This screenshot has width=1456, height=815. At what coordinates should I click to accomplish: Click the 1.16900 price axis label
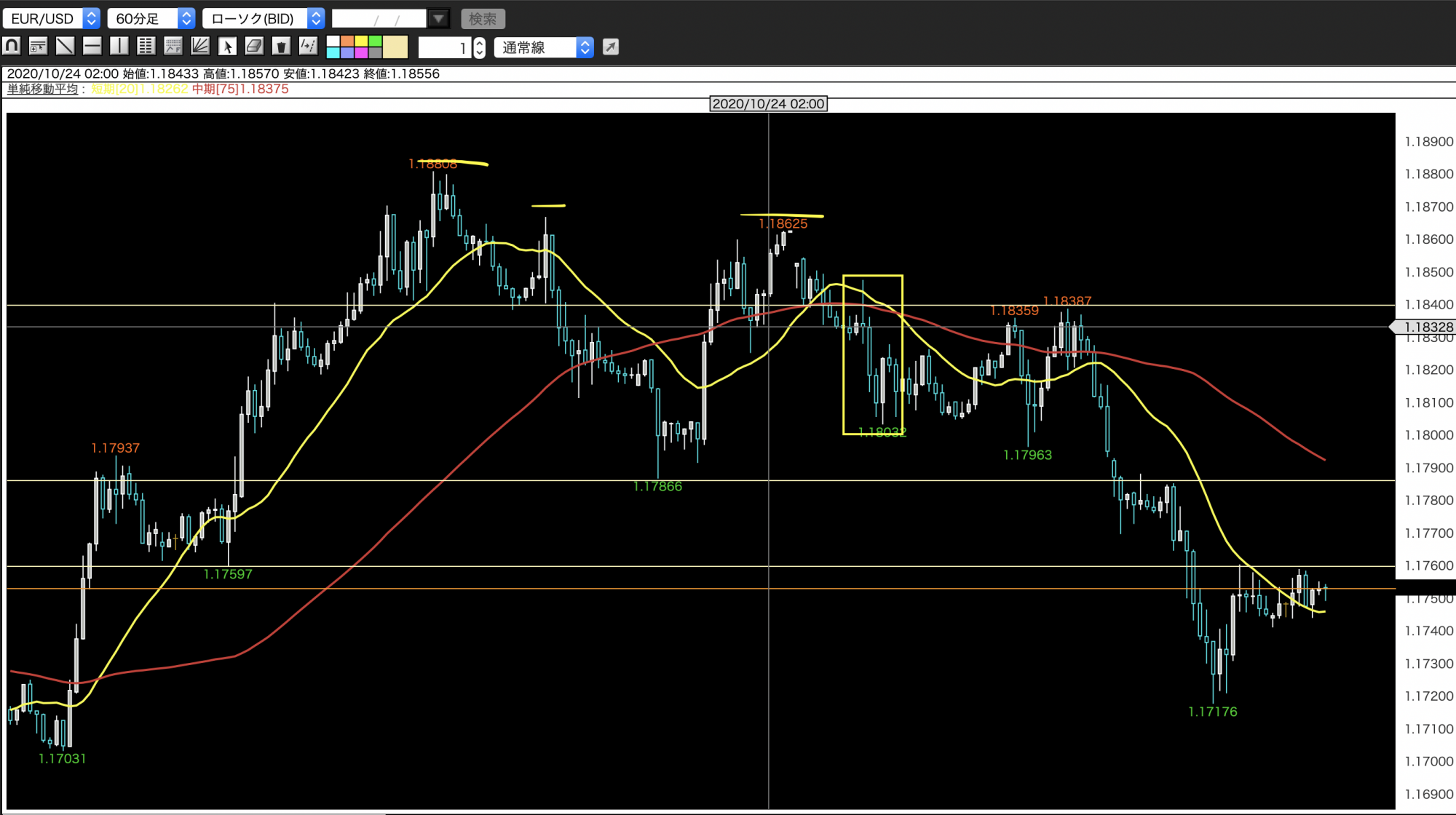(1428, 795)
